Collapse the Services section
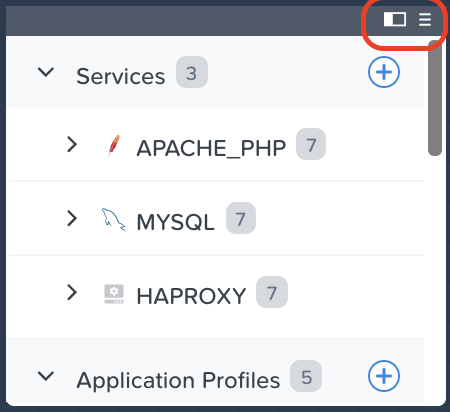 (46, 72)
